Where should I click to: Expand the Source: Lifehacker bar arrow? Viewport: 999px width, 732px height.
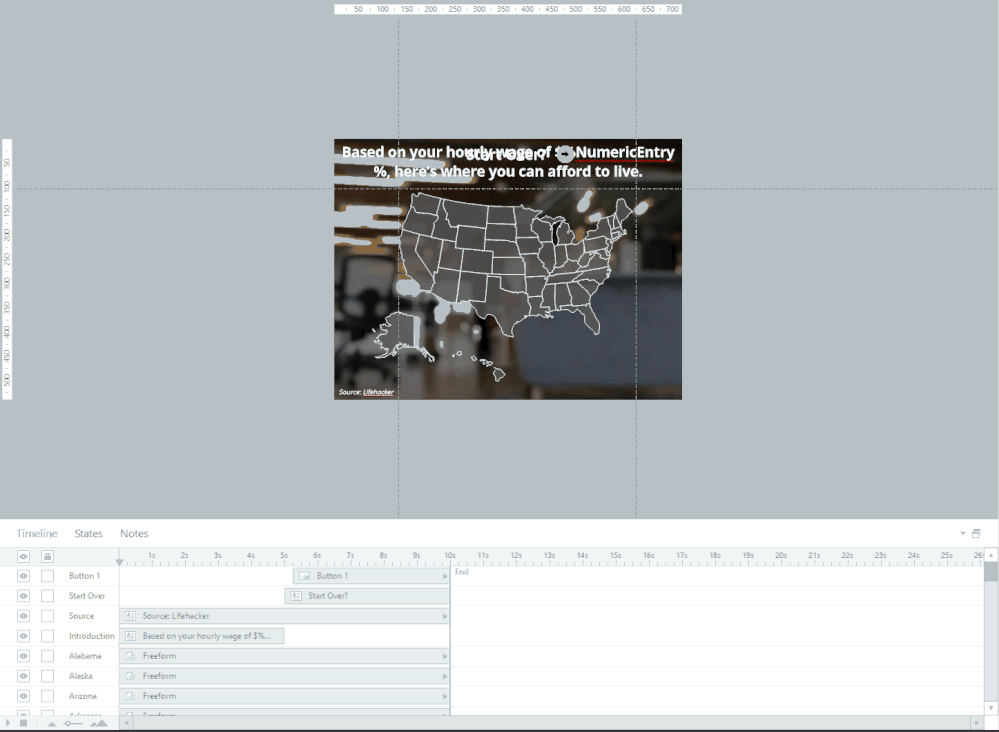[444, 616]
